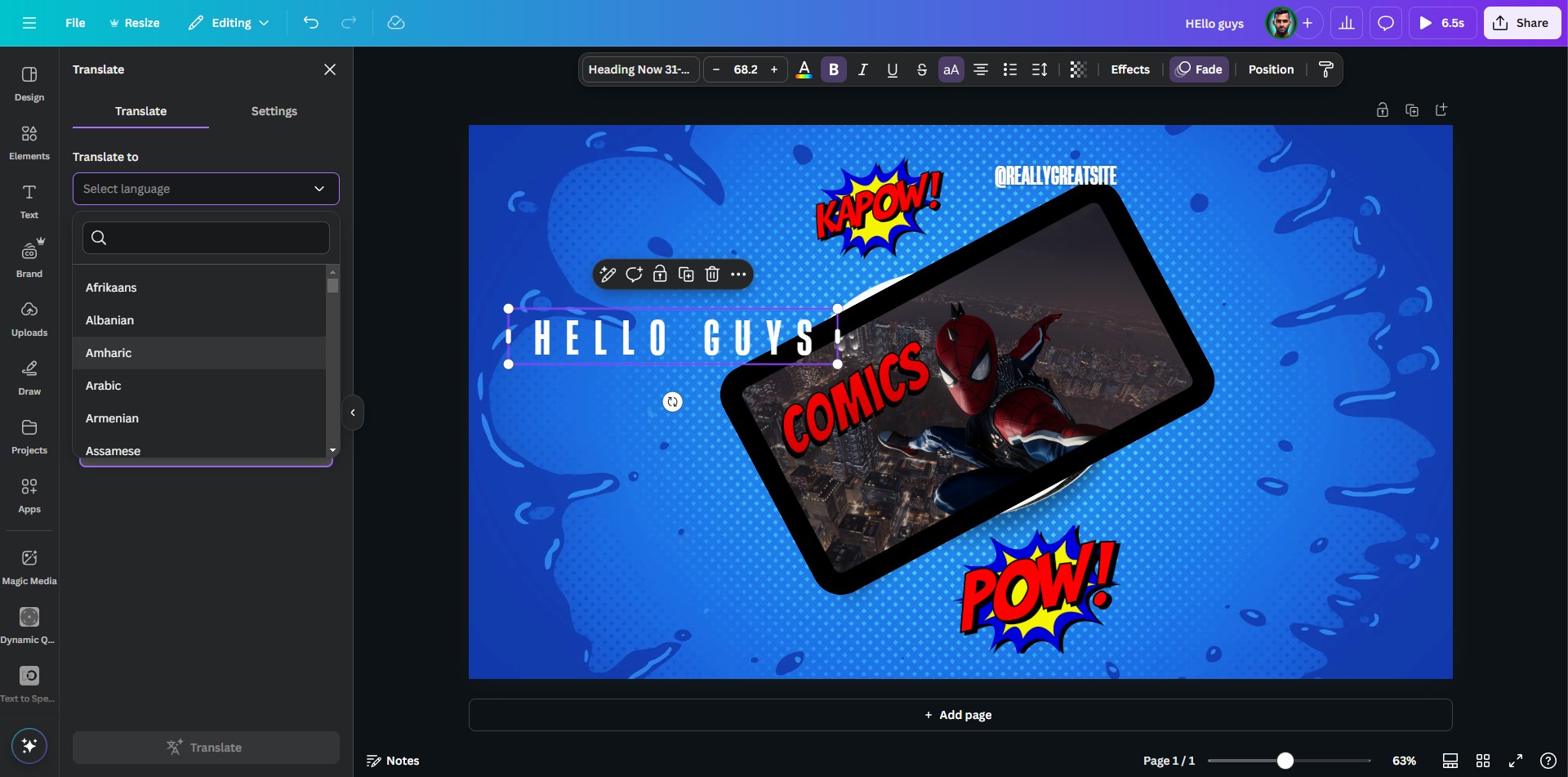Open the File menu

point(75,23)
